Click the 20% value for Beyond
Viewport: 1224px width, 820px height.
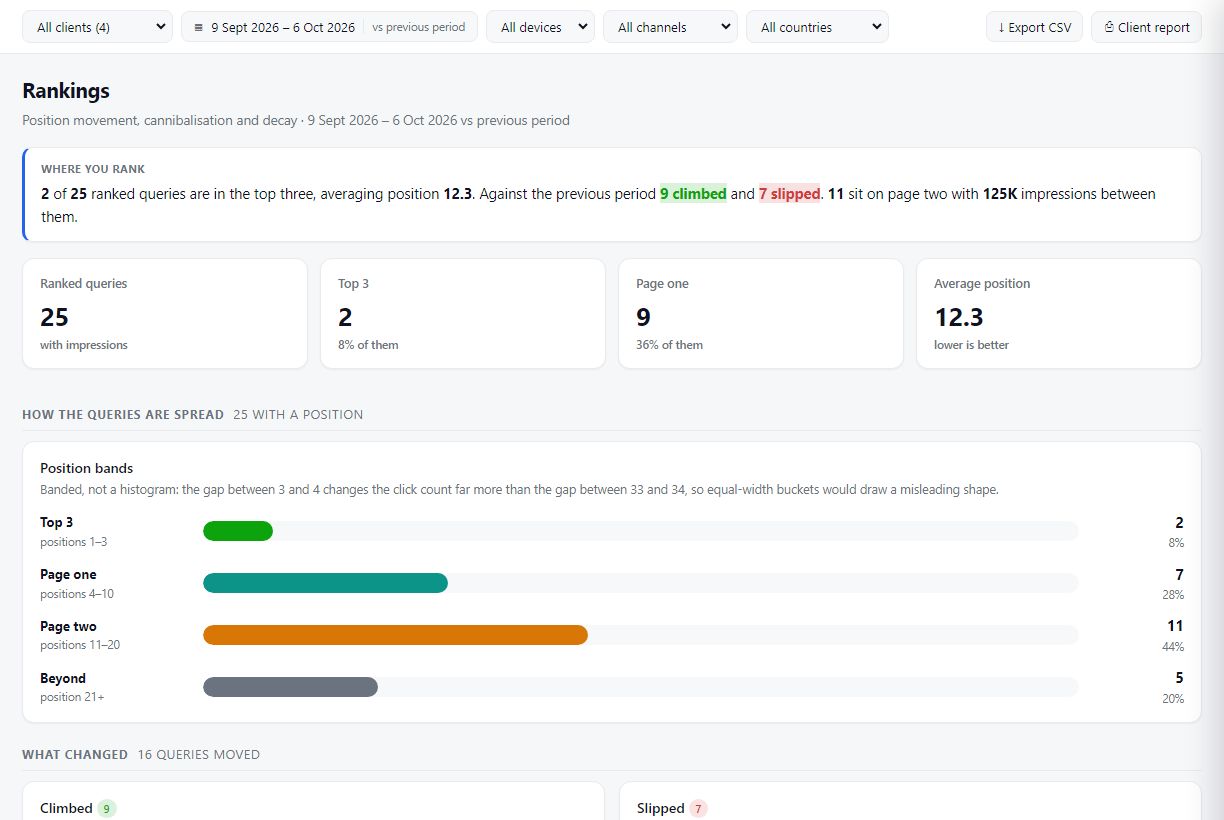coord(1173,699)
